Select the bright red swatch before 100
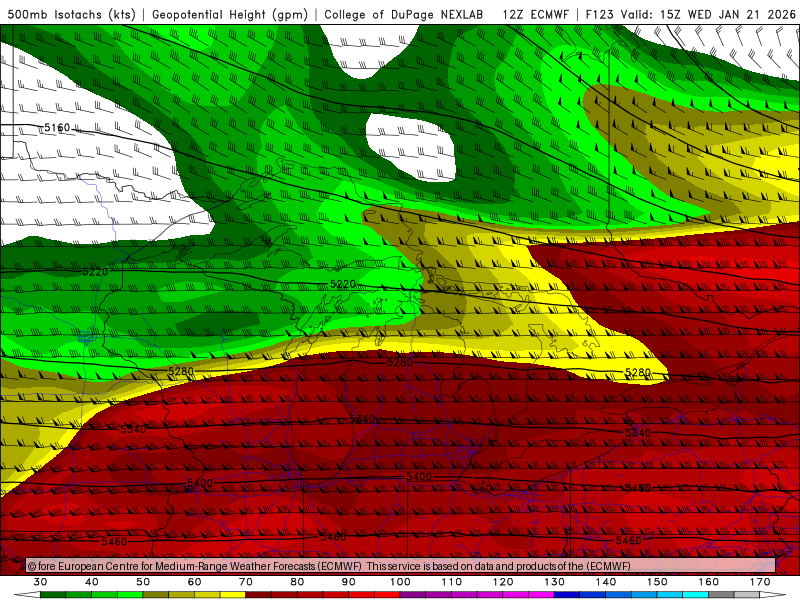 tap(387, 595)
